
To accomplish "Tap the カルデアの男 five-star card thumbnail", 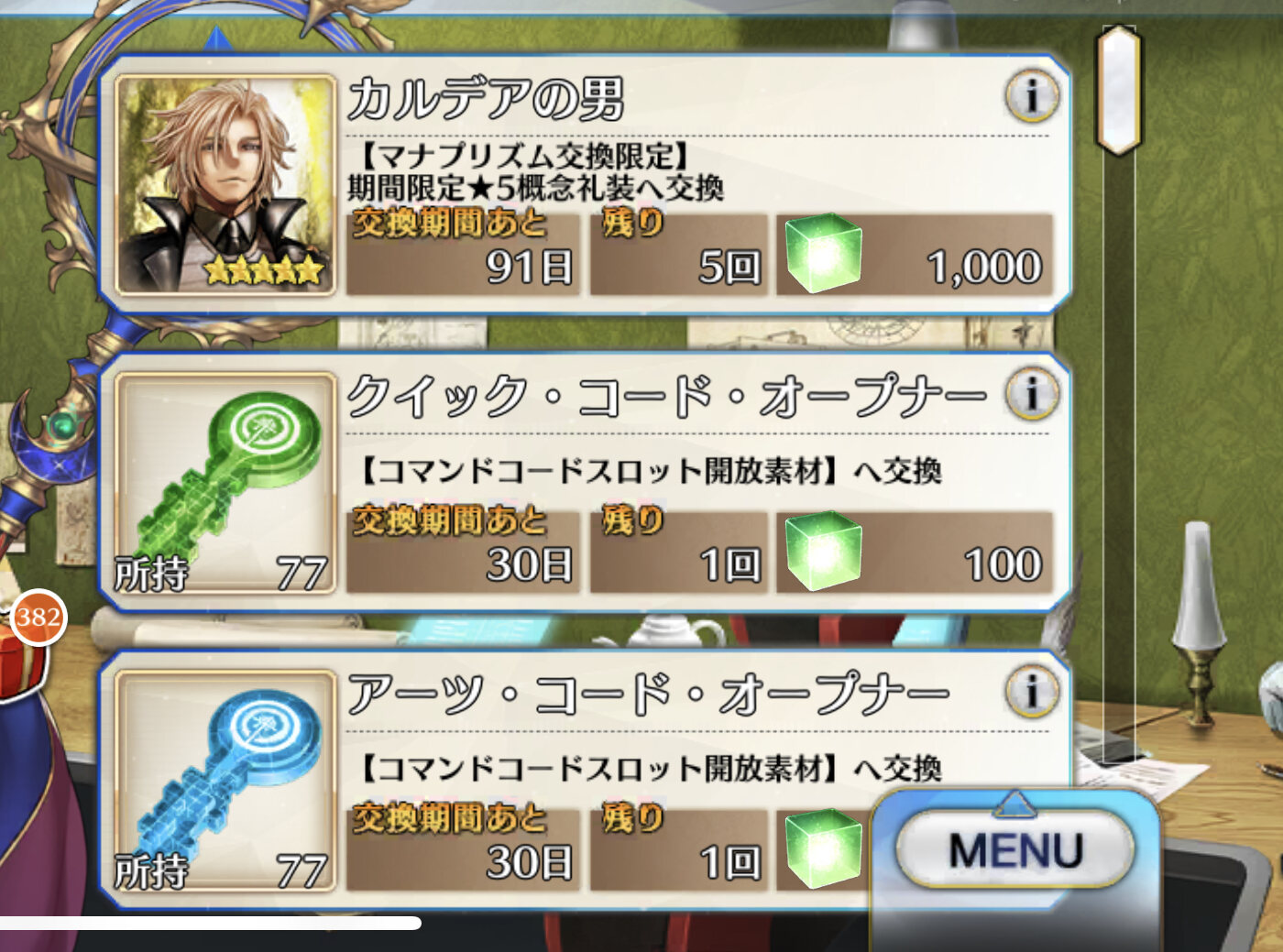I will coord(225,184).
